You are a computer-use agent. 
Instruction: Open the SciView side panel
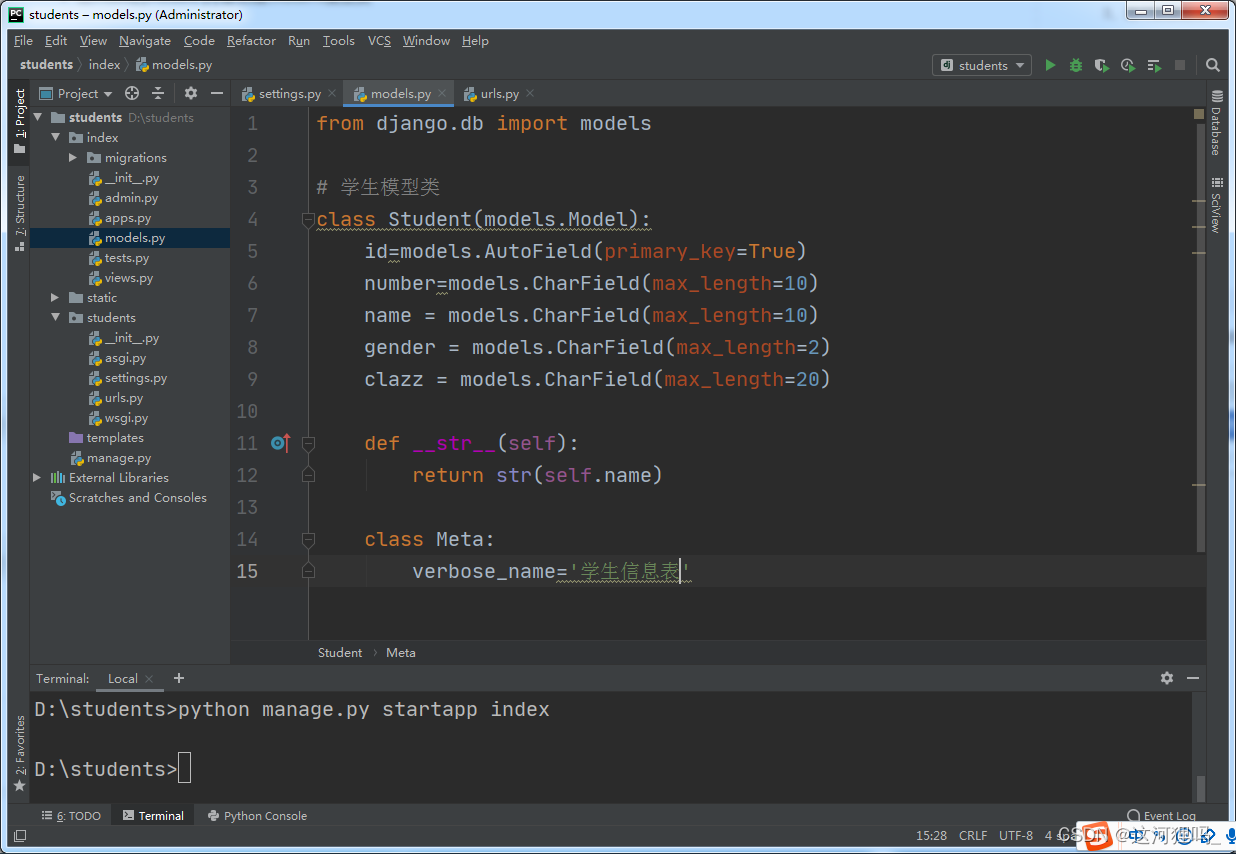[x=1217, y=205]
